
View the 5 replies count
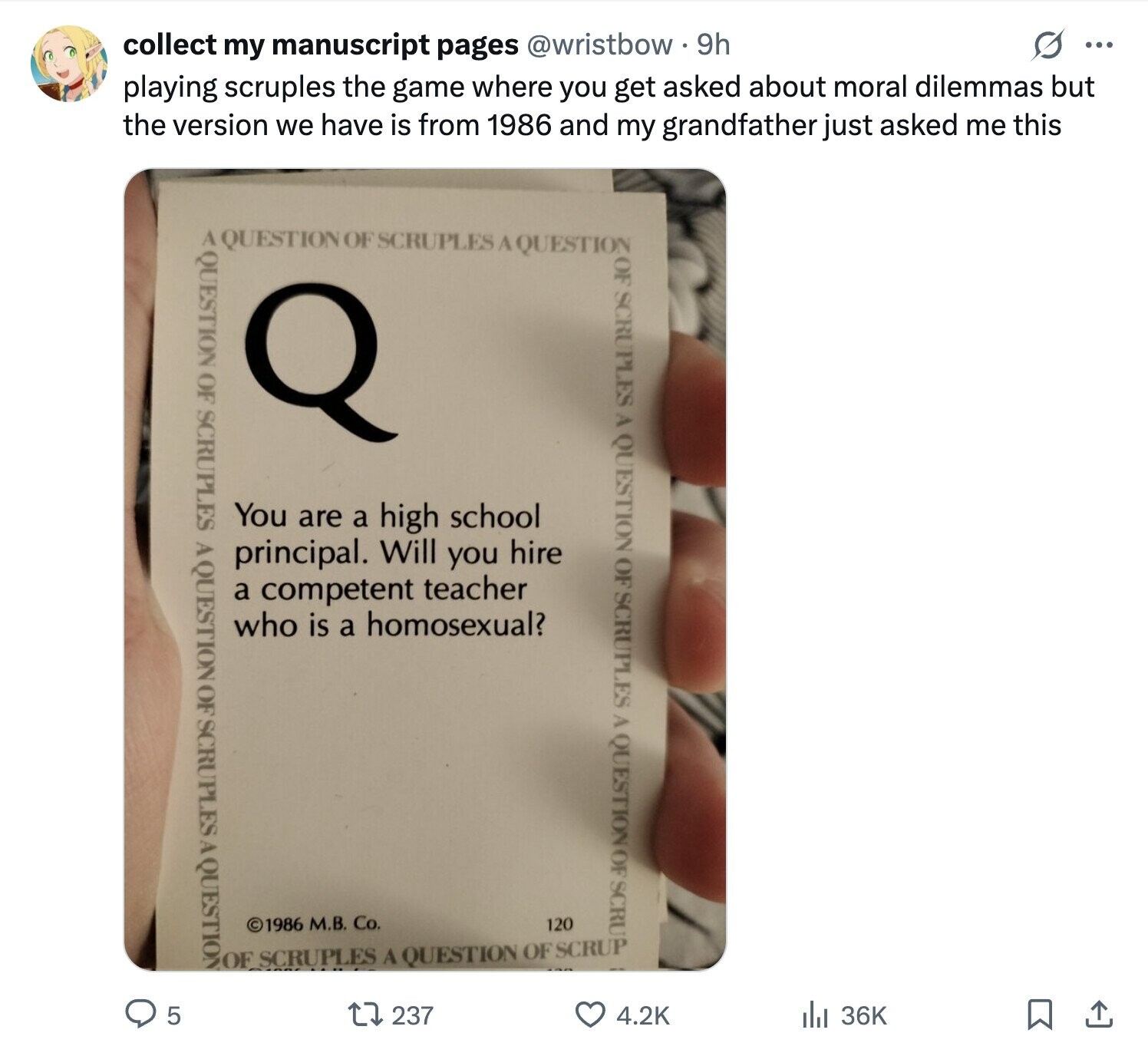click(174, 1016)
